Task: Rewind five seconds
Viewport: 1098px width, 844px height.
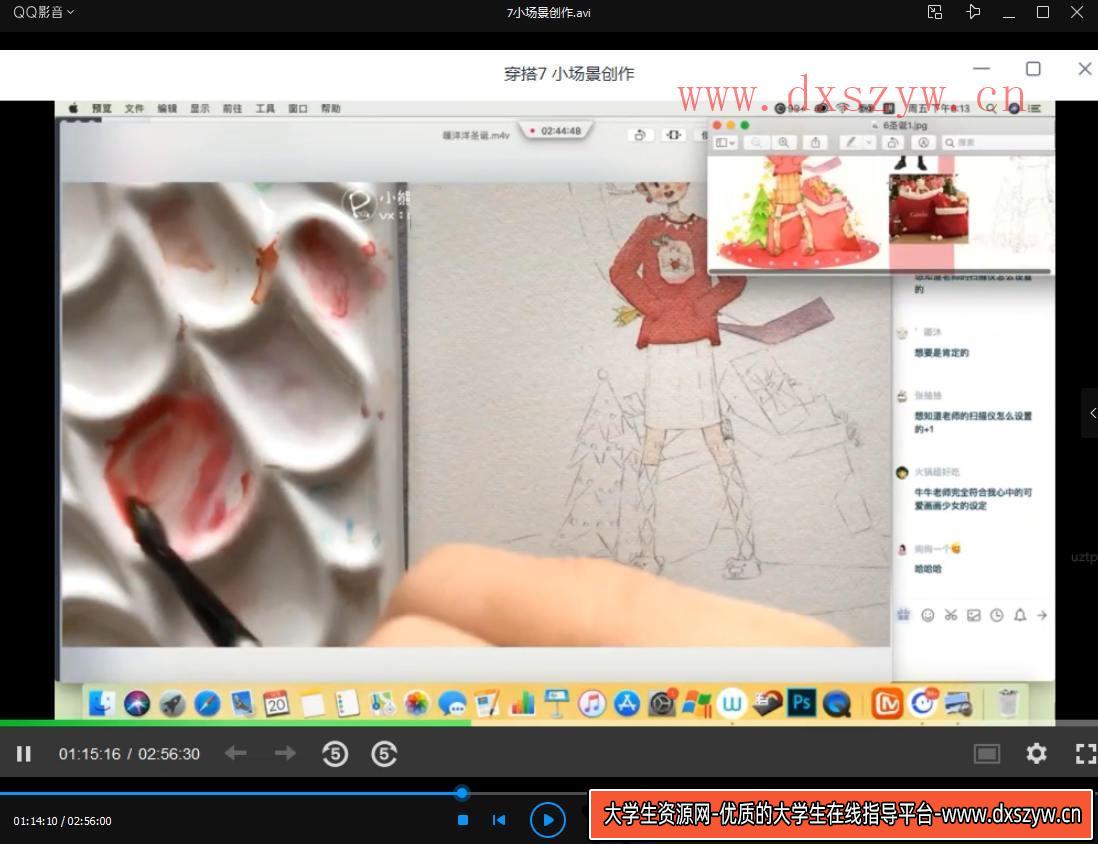Action: (335, 754)
